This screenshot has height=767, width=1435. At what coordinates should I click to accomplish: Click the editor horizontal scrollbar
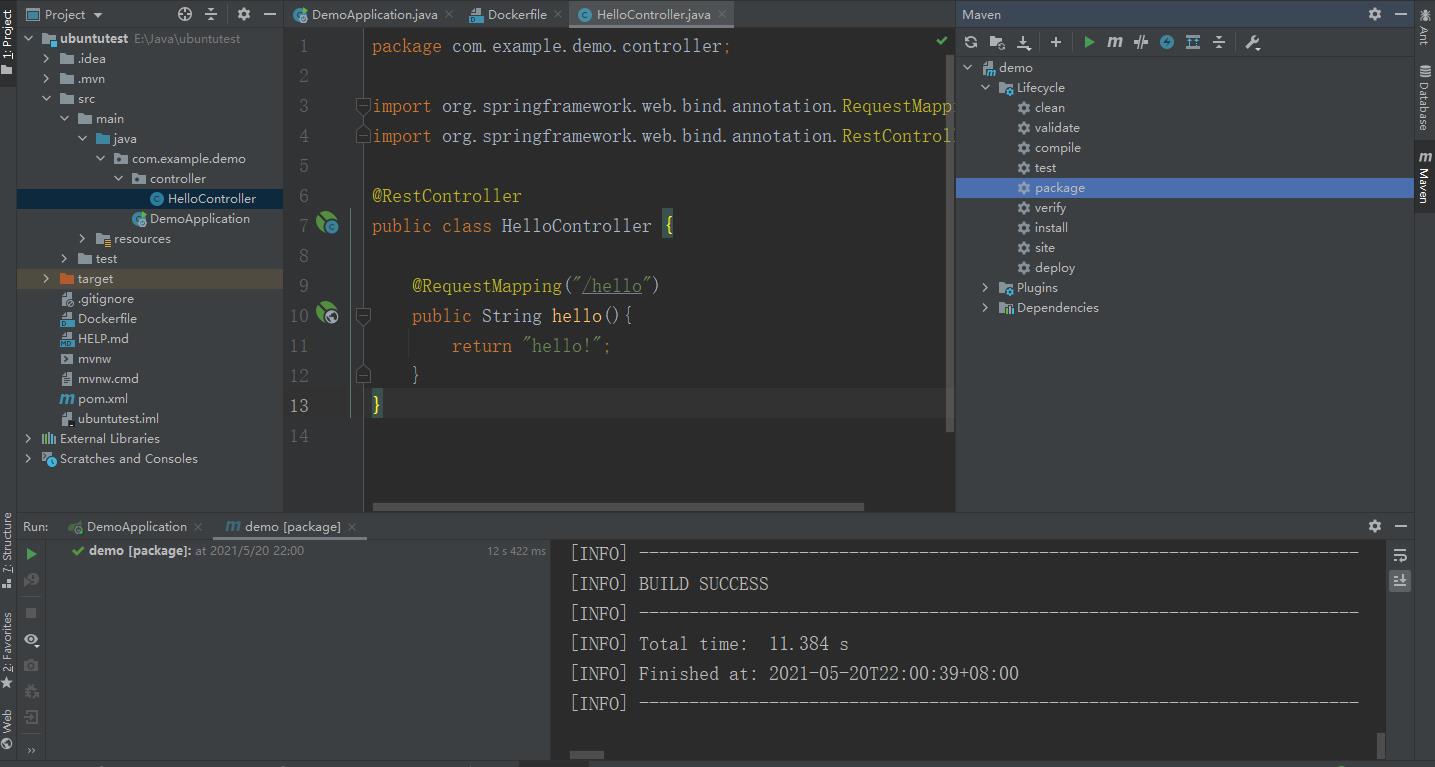[x=618, y=507]
